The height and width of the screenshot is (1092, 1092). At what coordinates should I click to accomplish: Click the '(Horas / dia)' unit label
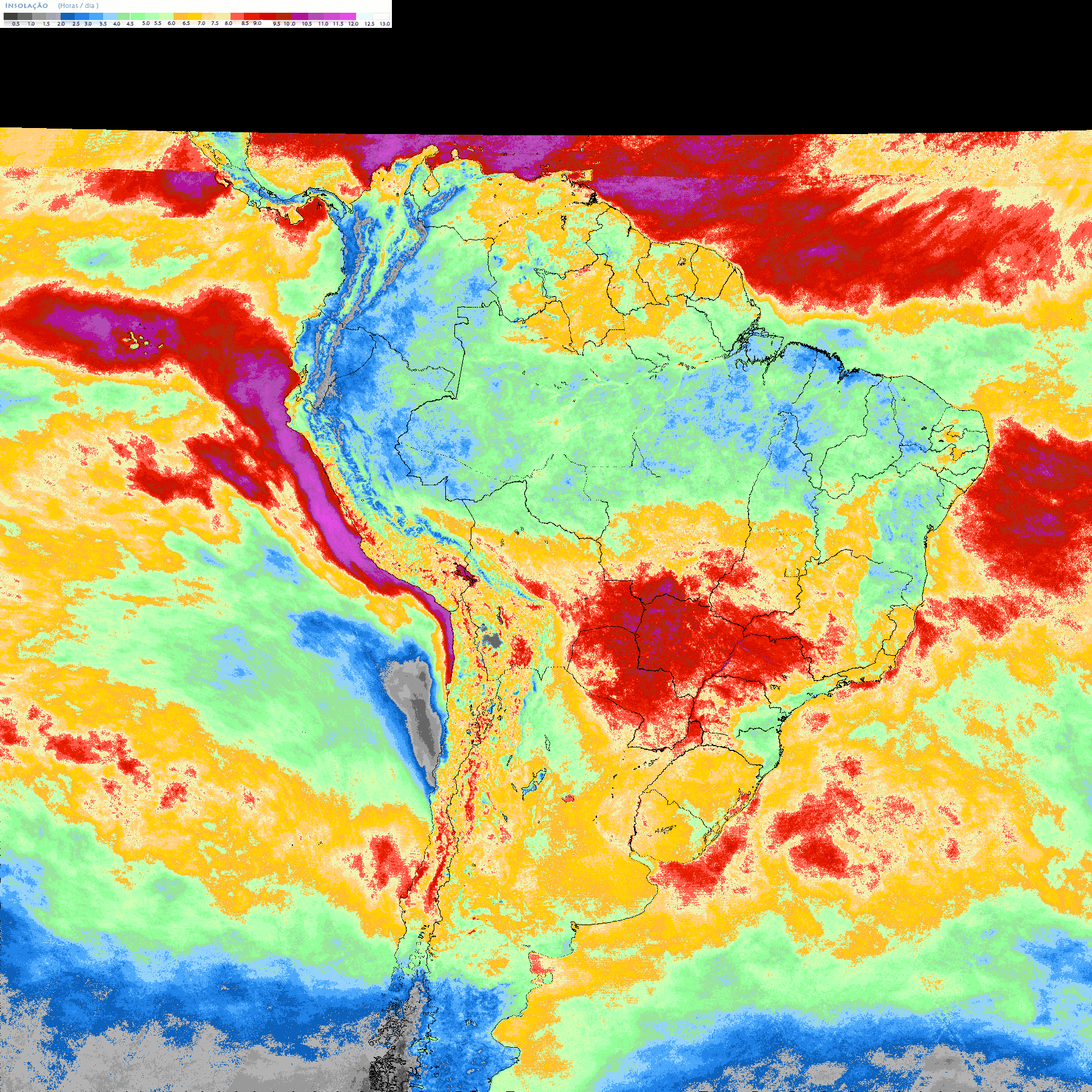pos(78,5)
